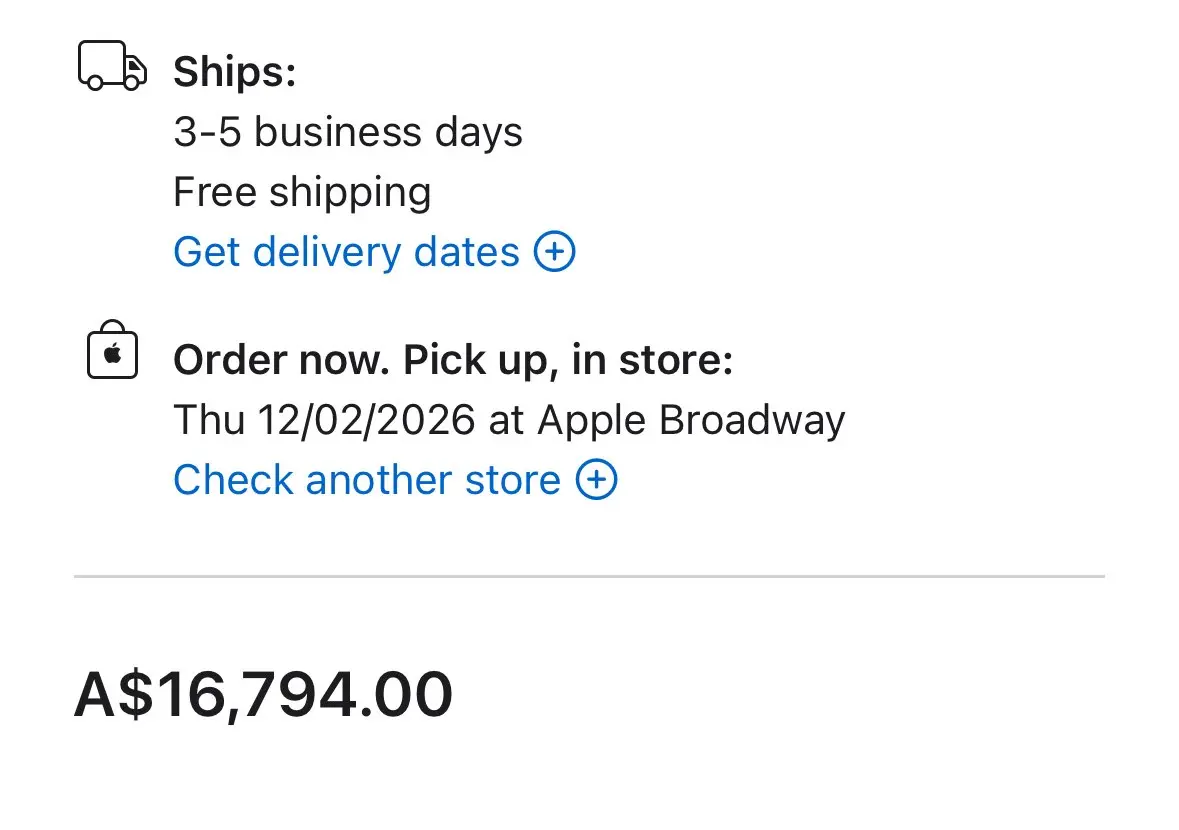1179x830 pixels.
Task: Click the Thu weekday abbreviation
Action: tap(208, 420)
